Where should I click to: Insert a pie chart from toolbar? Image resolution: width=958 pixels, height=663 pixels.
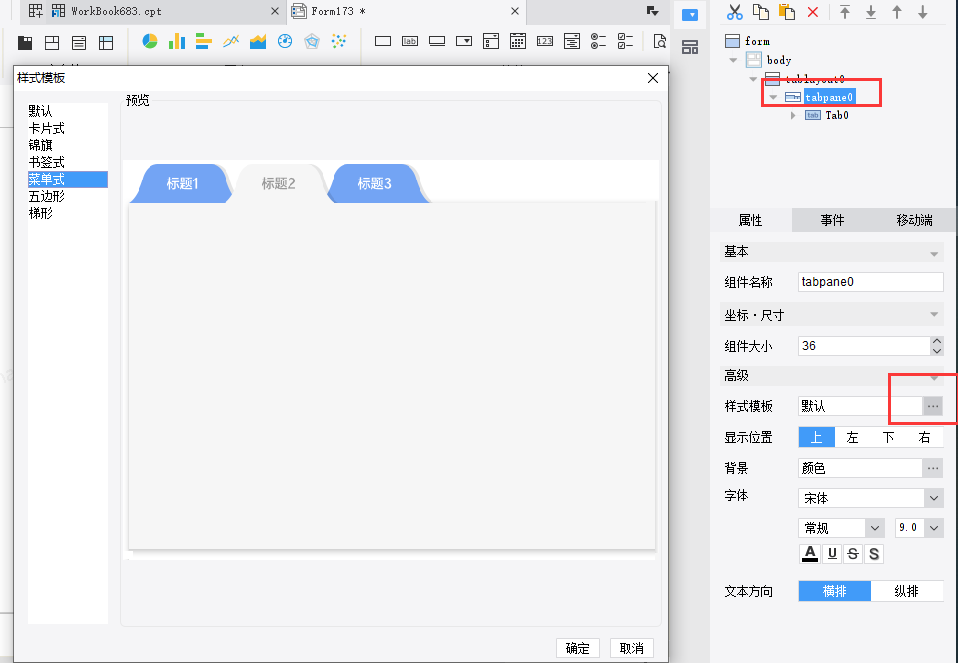150,41
